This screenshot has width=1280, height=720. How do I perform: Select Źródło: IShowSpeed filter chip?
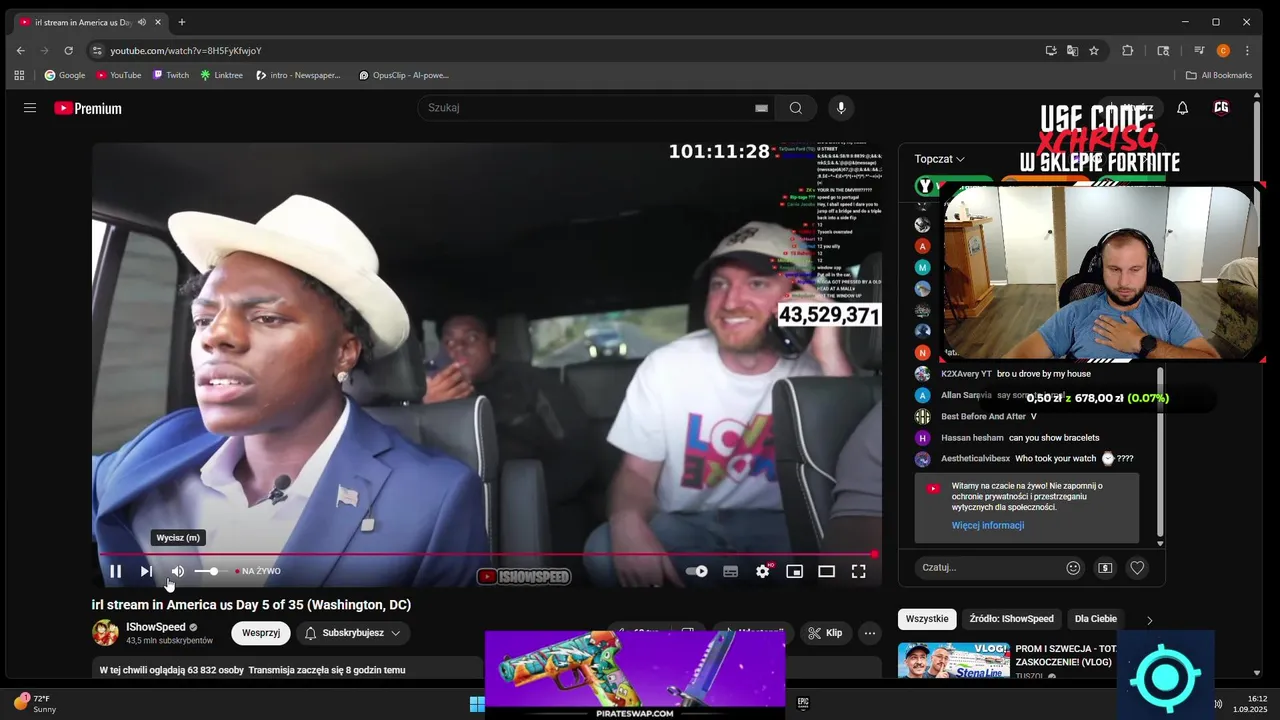pos(1011,619)
